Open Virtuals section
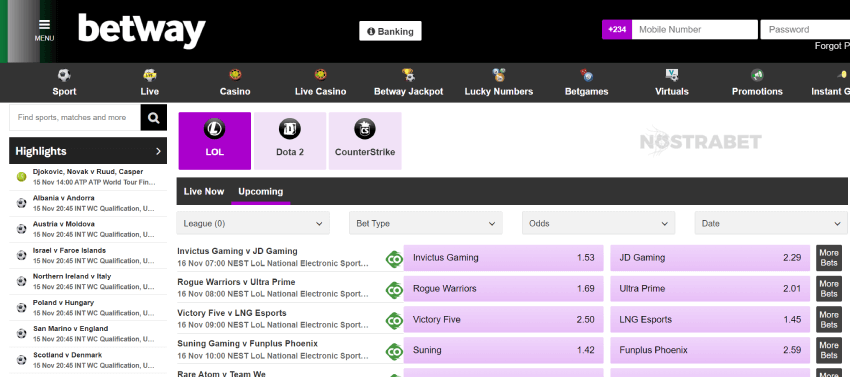Image resolution: width=850 pixels, height=377 pixels. pos(672,82)
